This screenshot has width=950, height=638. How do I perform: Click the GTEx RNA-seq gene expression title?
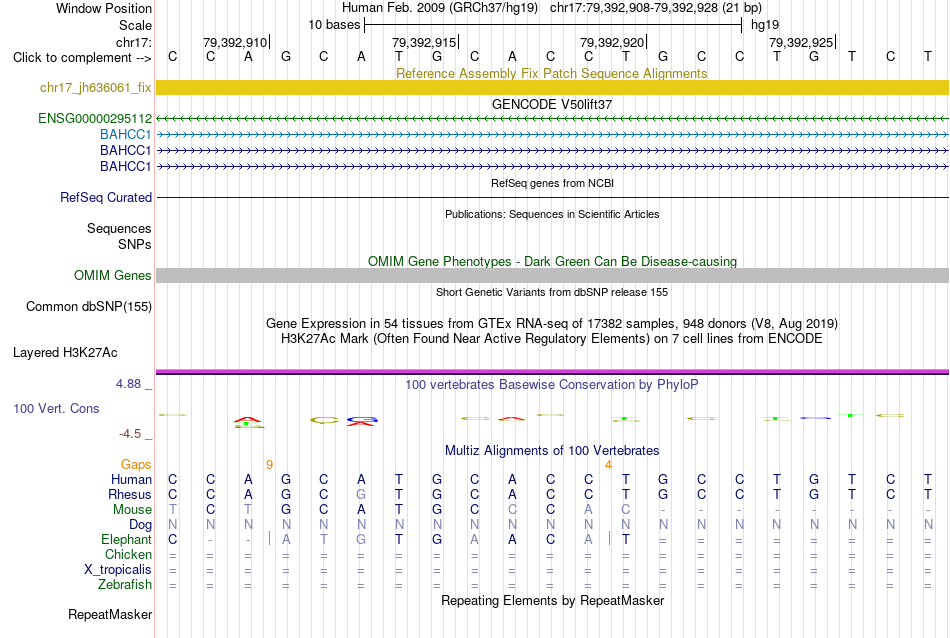(x=552, y=324)
